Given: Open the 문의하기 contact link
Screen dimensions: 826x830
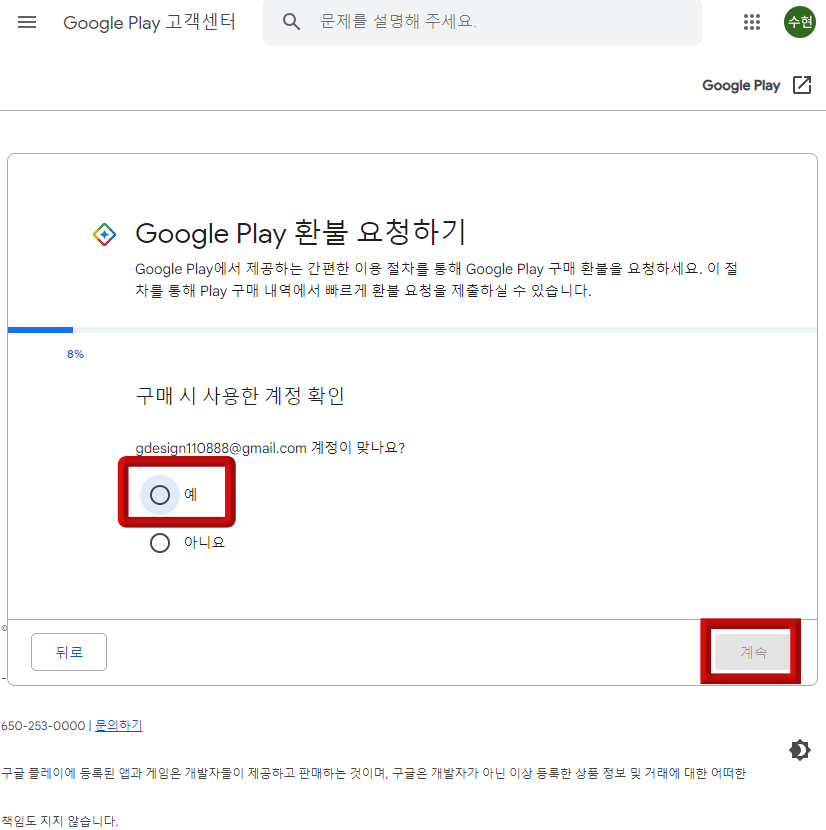Looking at the screenshot, I should [x=117, y=723].
